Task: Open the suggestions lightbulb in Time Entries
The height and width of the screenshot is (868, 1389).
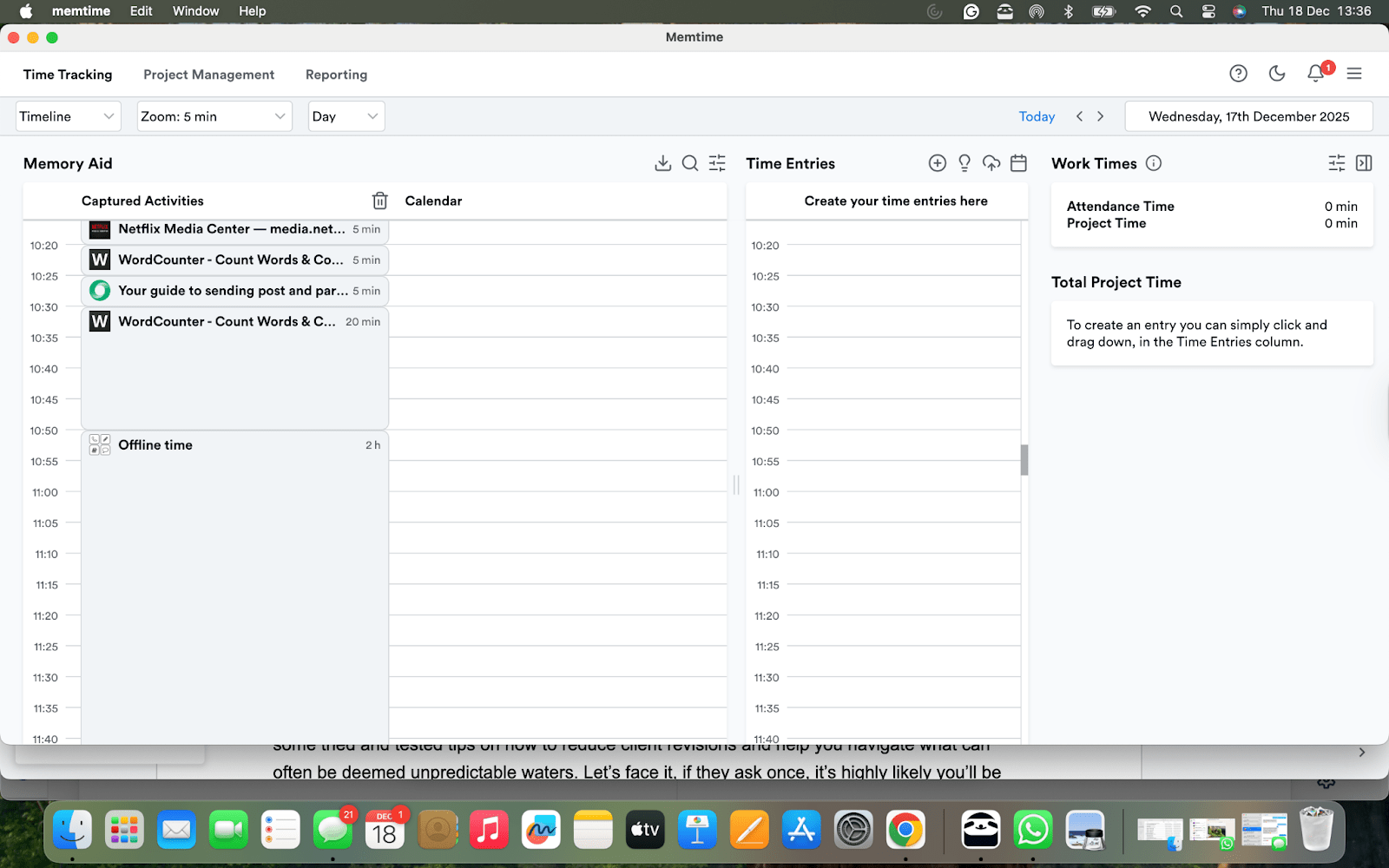Action: click(x=964, y=163)
